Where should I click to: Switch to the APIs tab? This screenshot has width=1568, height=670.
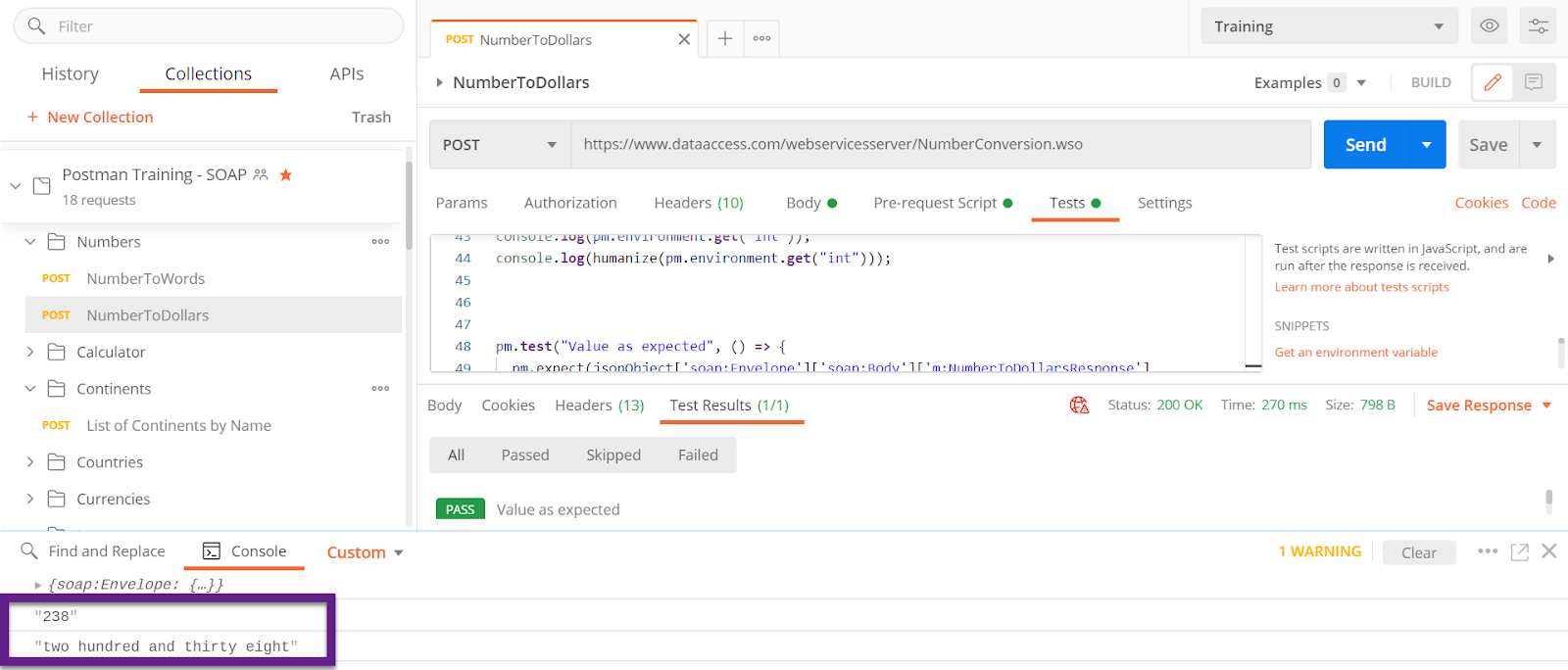tap(347, 73)
